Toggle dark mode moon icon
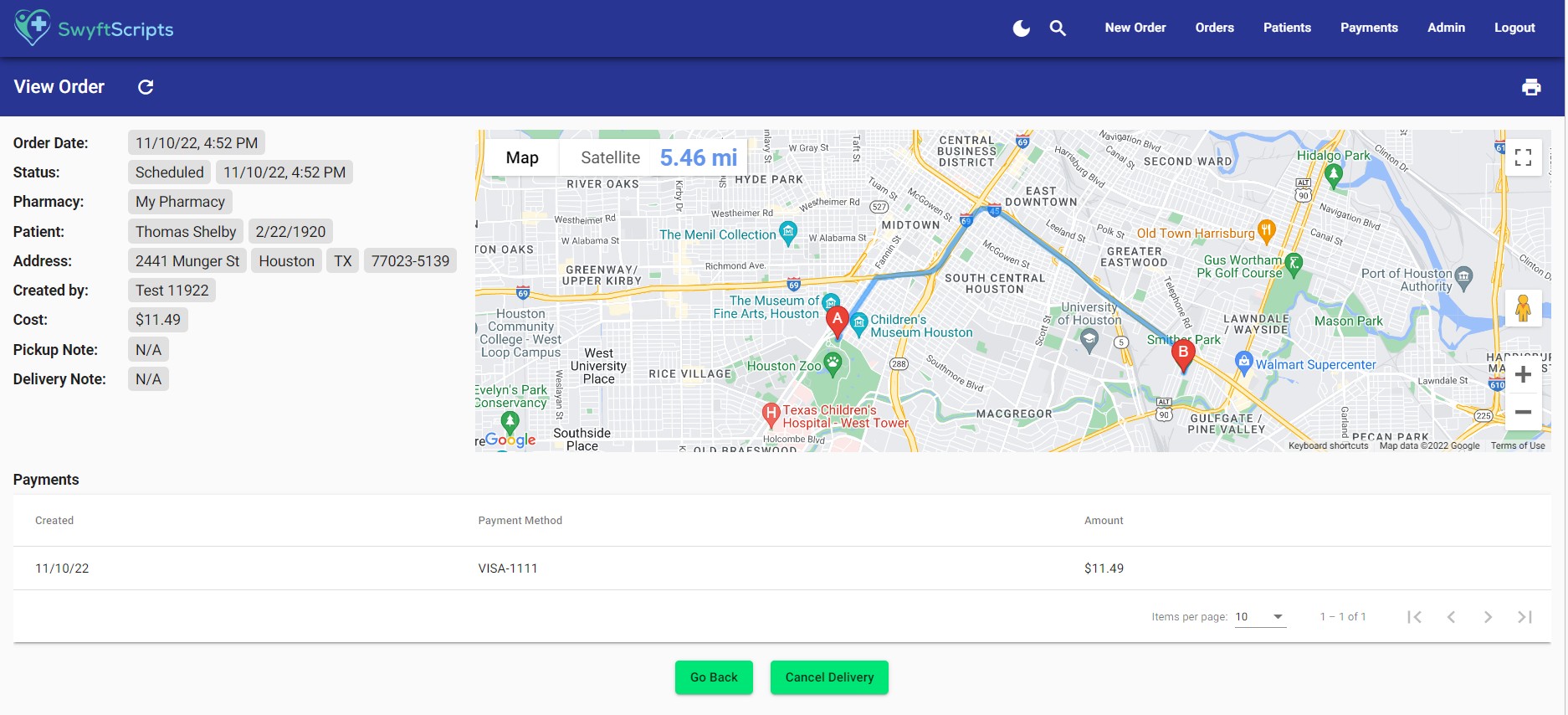Viewport: 1568px width, 715px height. tap(1021, 28)
